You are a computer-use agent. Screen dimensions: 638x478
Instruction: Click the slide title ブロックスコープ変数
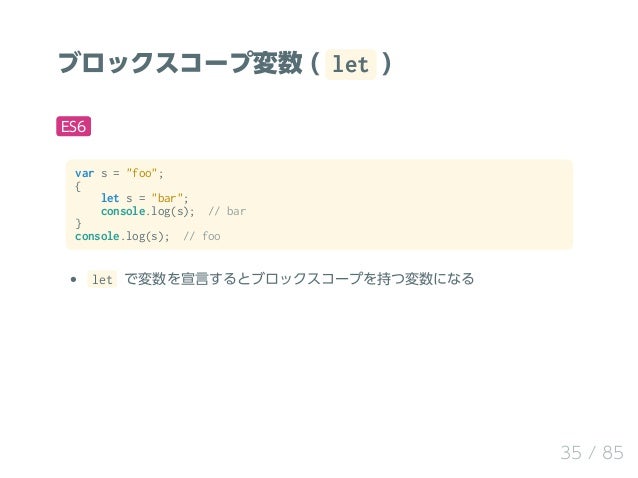click(x=180, y=63)
